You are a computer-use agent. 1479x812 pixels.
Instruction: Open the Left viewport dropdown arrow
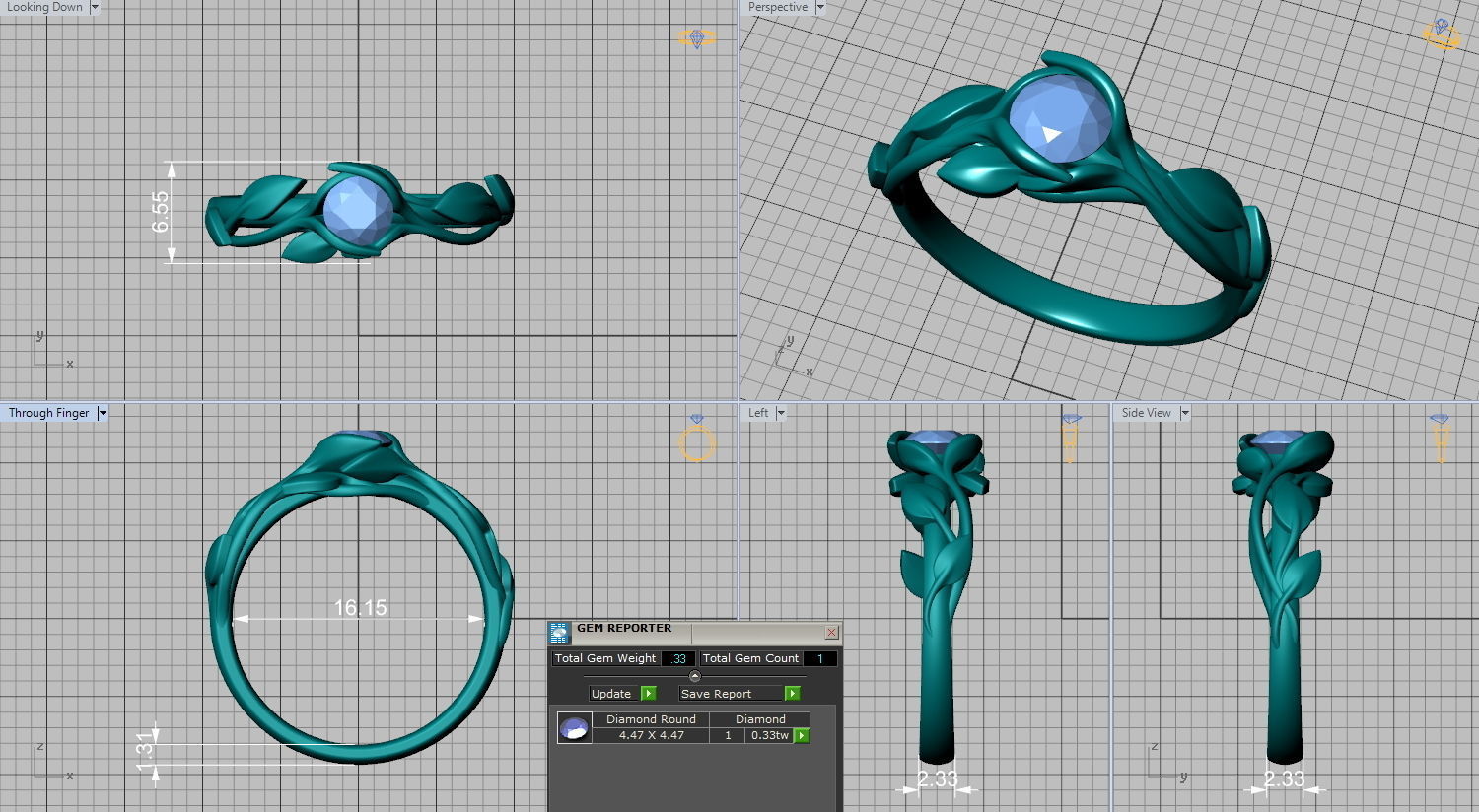pos(781,413)
